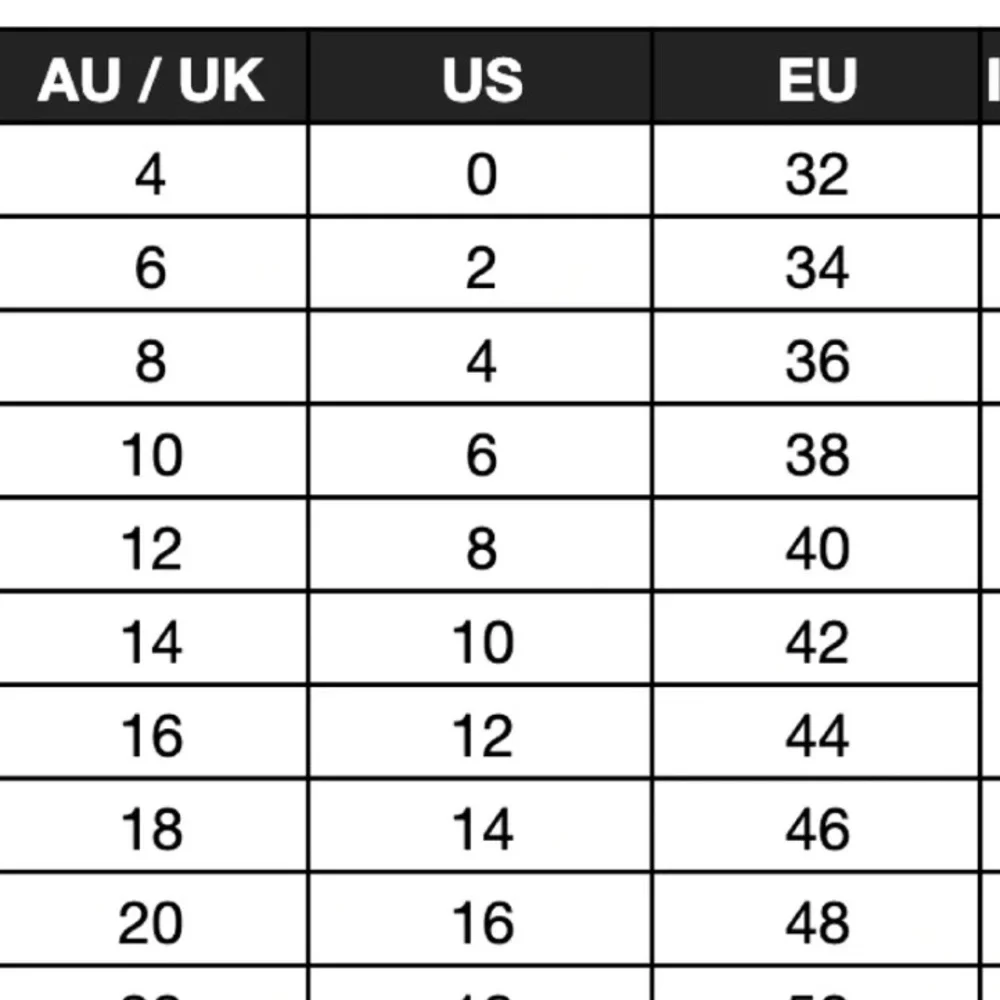1000x1000 pixels.
Task: Click the AU / UK column header
Action: tap(151, 78)
